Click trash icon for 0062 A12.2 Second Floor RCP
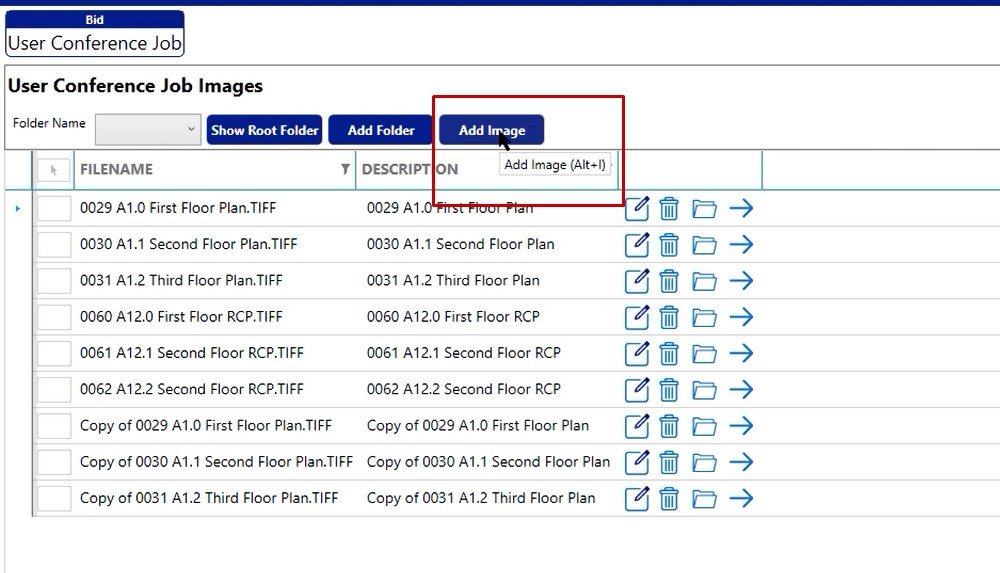 (x=669, y=390)
